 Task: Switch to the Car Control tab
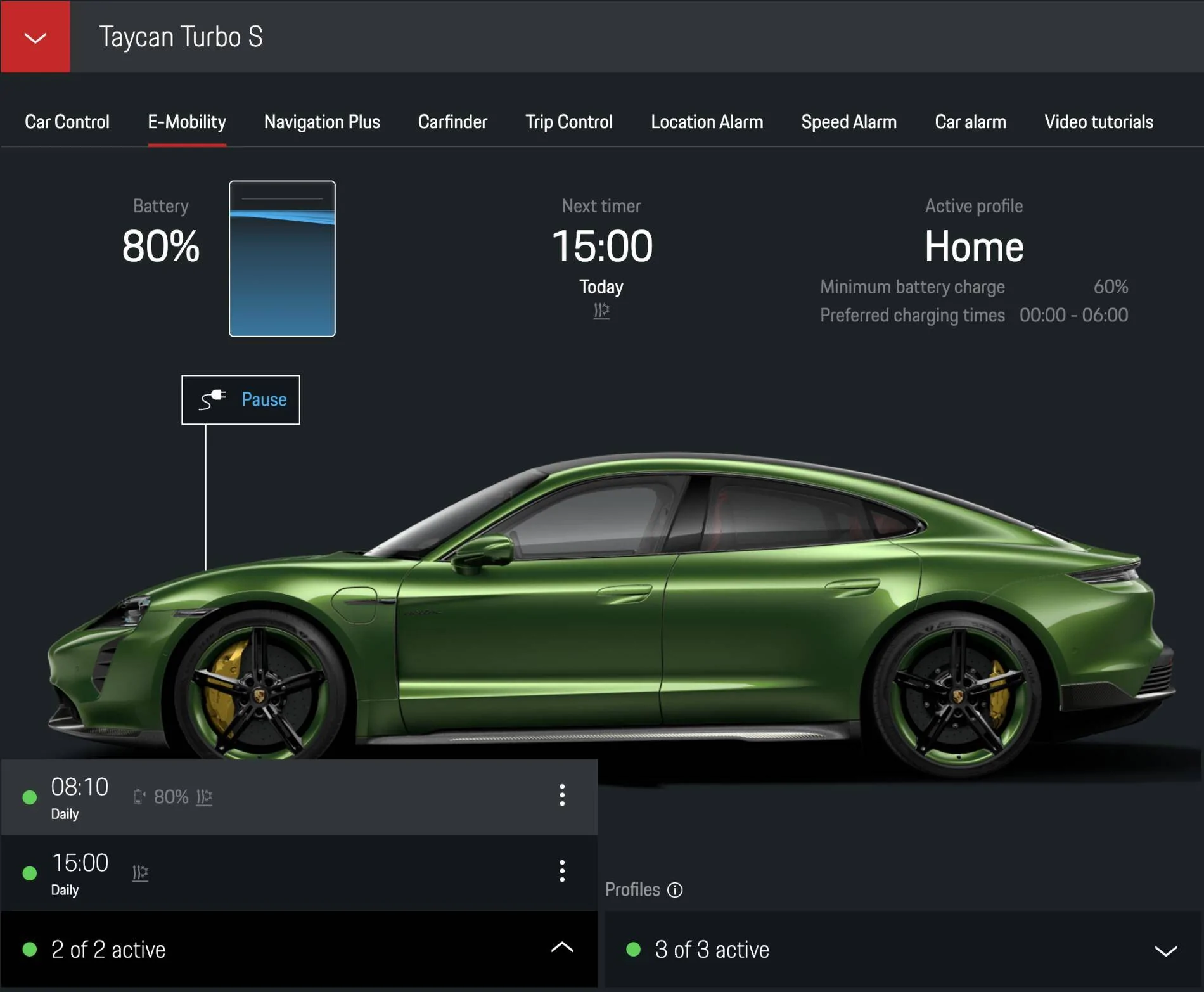point(67,122)
